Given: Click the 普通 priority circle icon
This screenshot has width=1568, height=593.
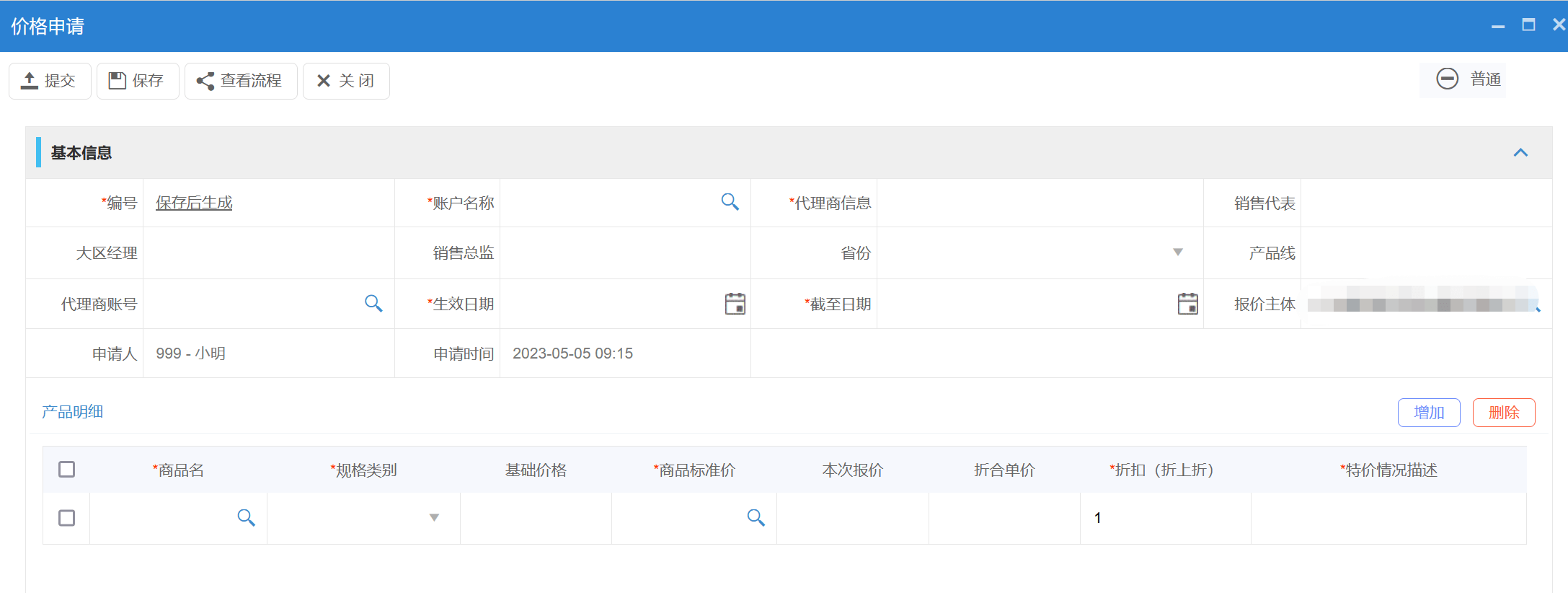Looking at the screenshot, I should point(1447,79).
